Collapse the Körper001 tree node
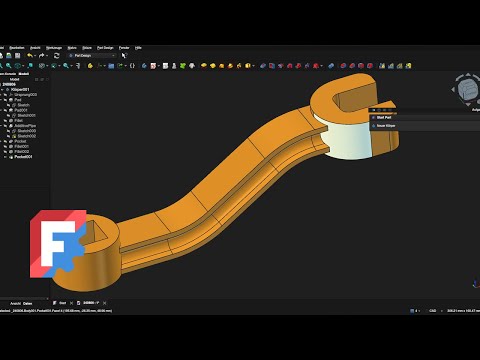The height and width of the screenshot is (360, 480). (2, 90)
